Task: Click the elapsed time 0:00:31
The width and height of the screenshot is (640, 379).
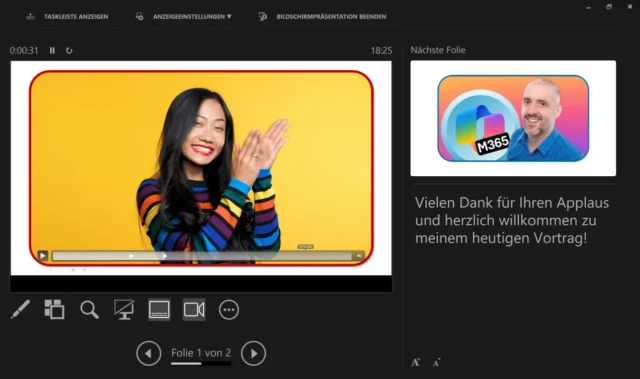Action: pyautogui.click(x=24, y=51)
